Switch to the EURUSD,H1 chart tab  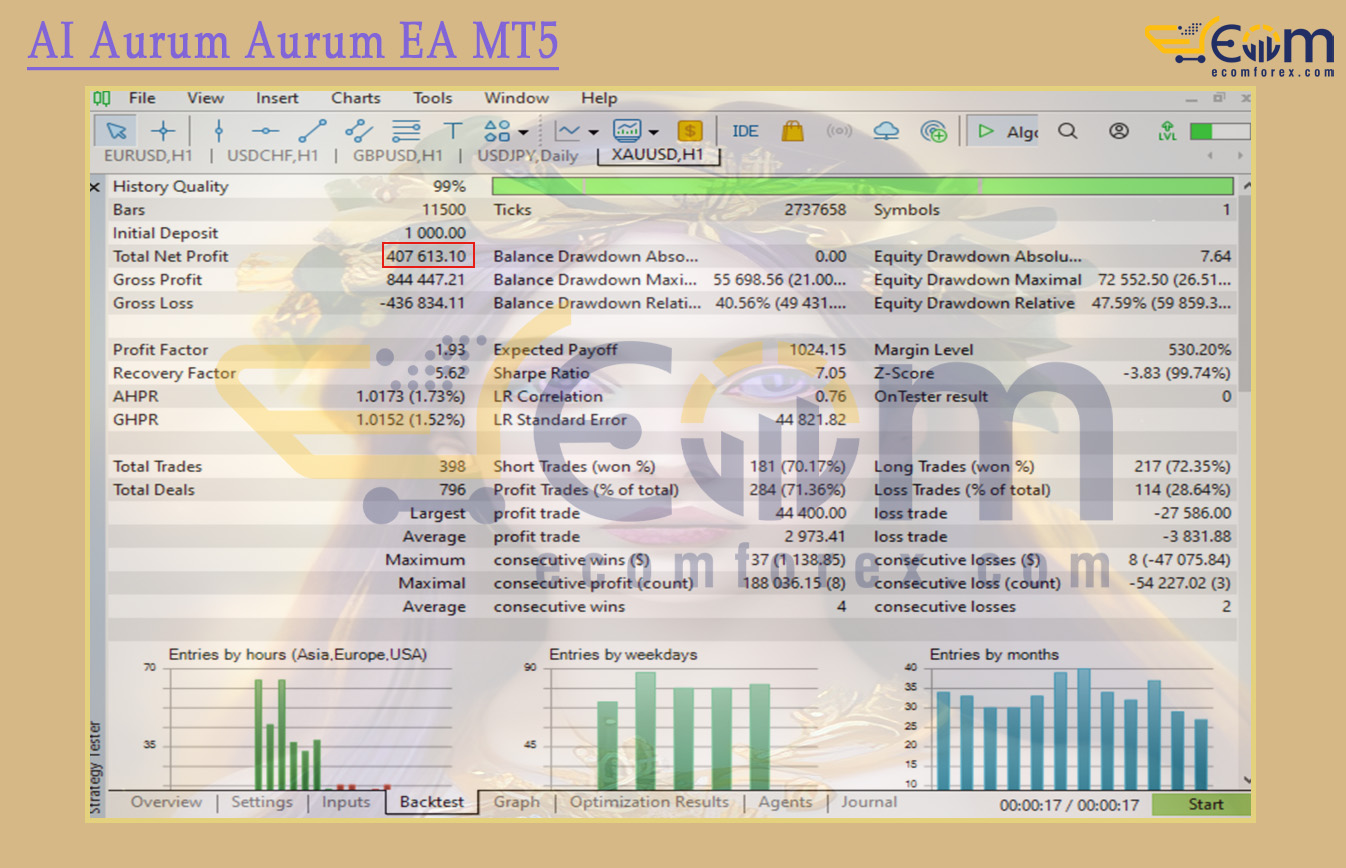pyautogui.click(x=148, y=156)
